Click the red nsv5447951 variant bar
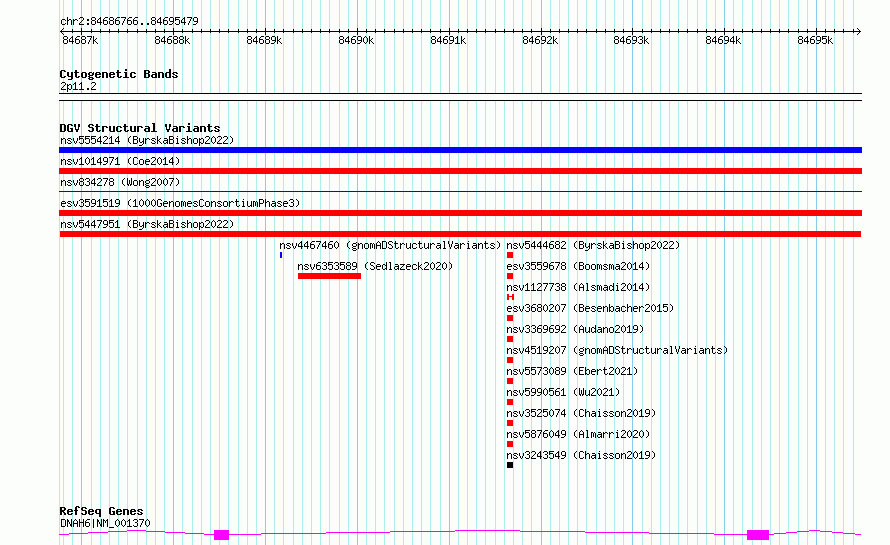 [x=460, y=234]
